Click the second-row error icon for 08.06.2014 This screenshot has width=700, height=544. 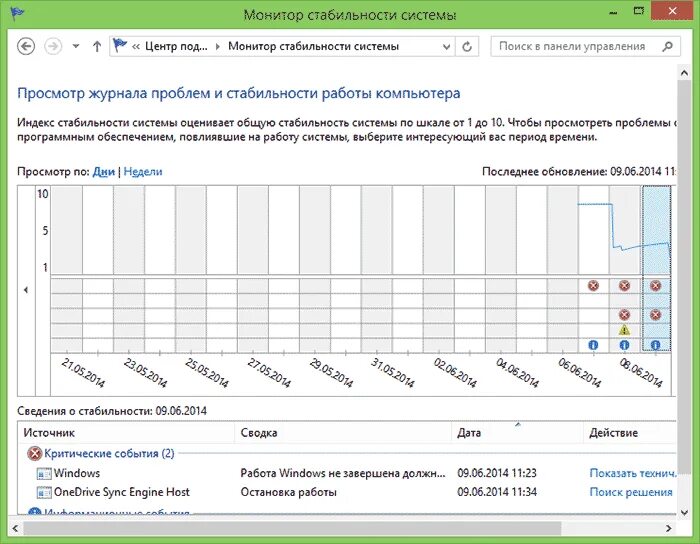(624, 315)
